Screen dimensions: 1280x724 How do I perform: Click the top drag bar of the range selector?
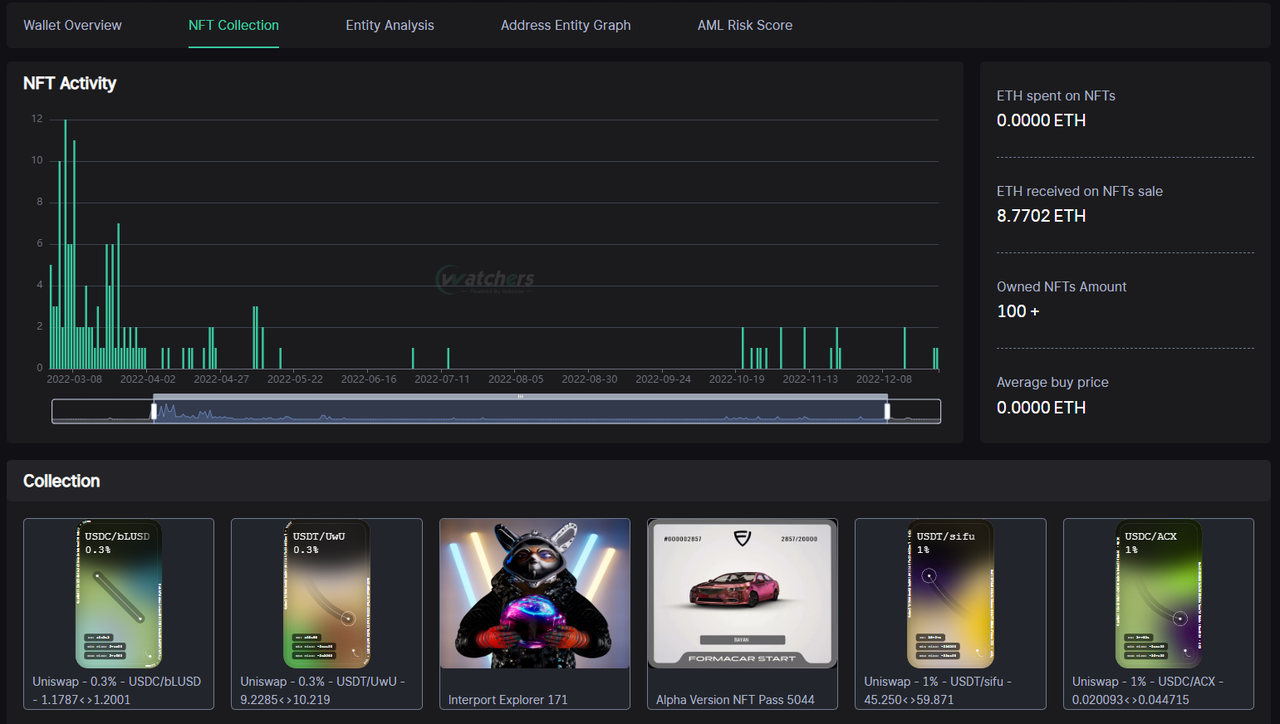520,397
